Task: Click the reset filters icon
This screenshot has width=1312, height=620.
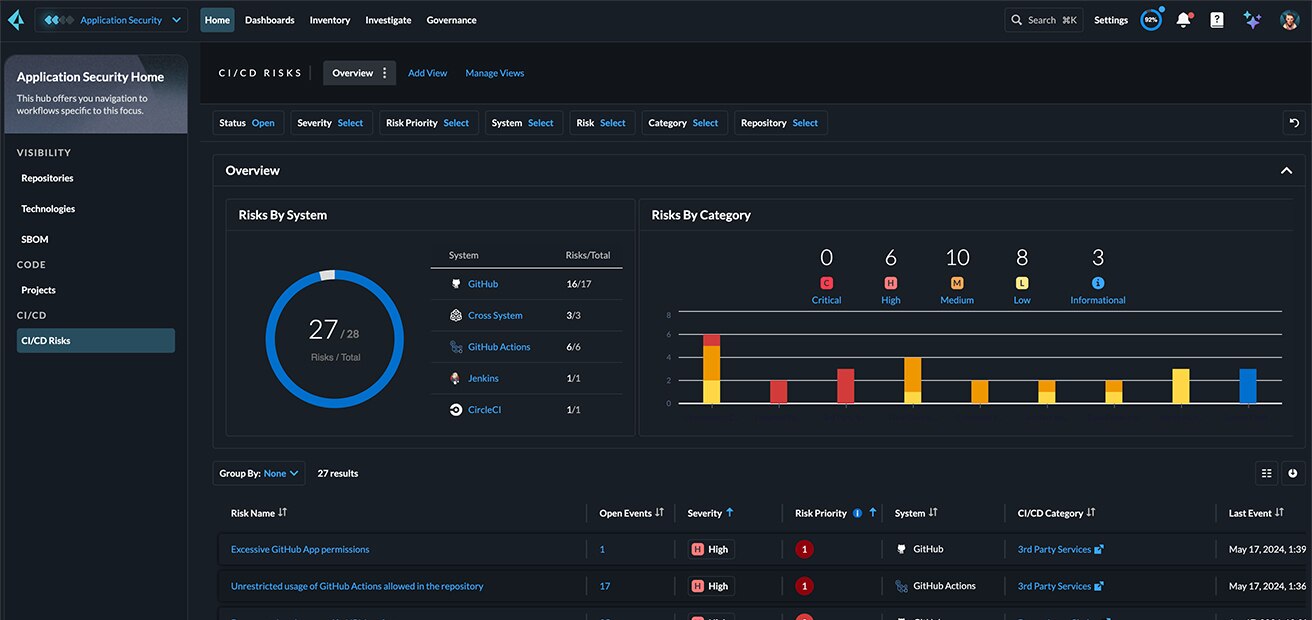Action: (1293, 122)
